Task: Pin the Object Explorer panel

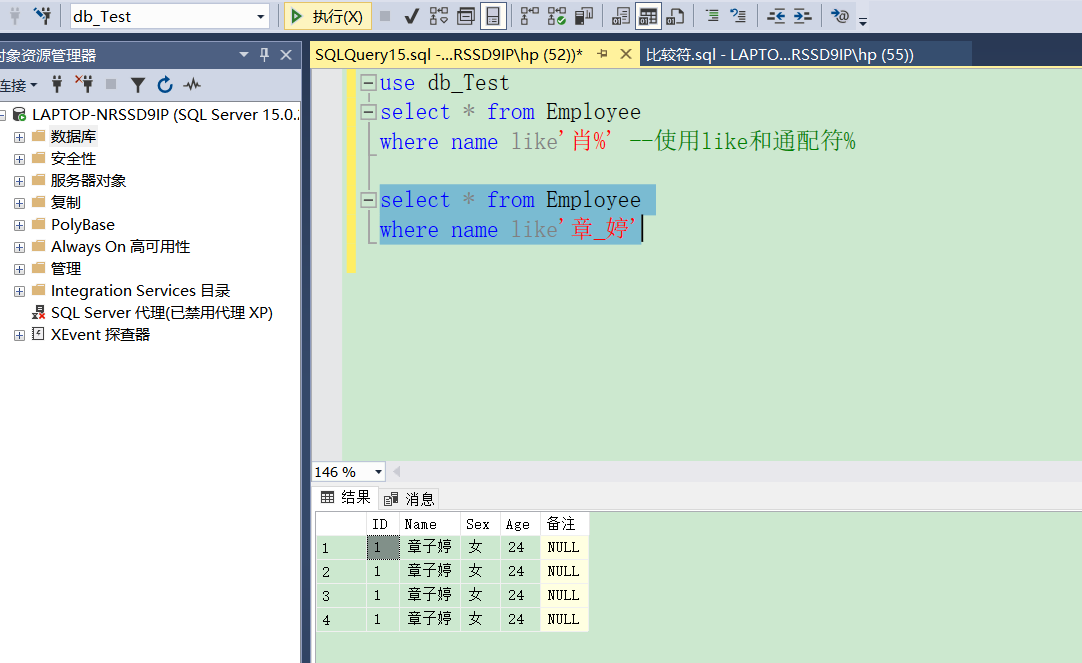Action: click(x=264, y=55)
